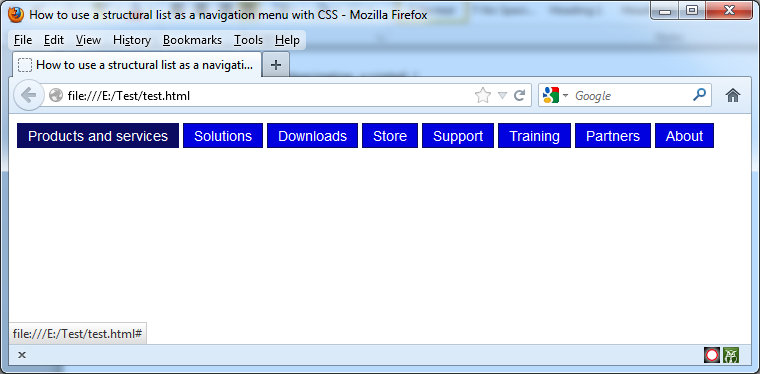Open the History menu
Image resolution: width=760 pixels, height=374 pixels.
click(x=132, y=40)
